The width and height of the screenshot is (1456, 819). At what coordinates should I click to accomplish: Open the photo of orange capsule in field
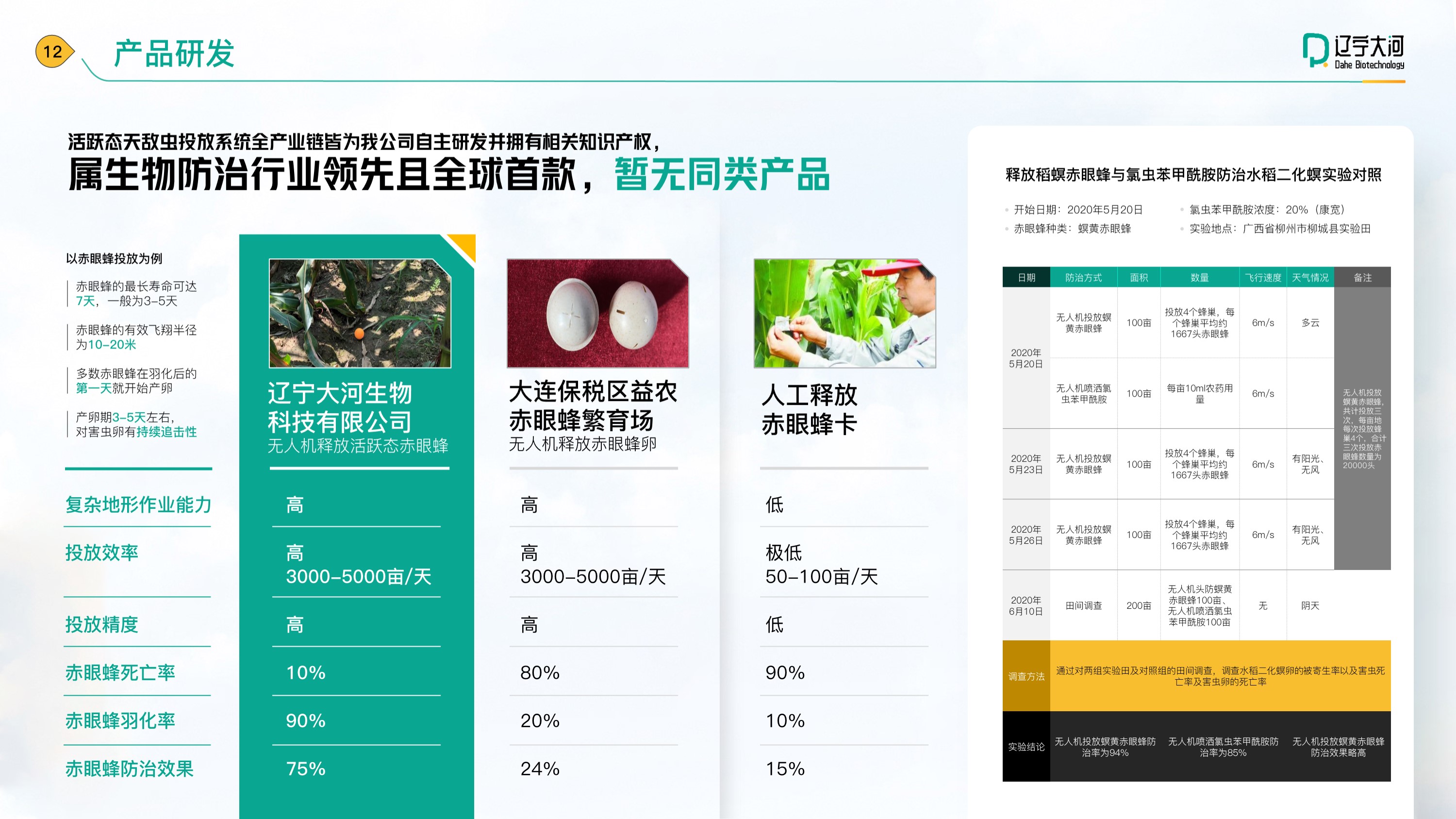(360, 313)
